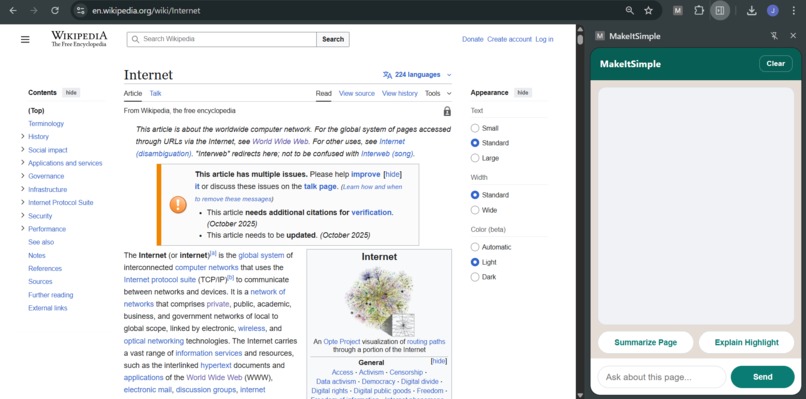Click the browser address bar URL
Viewport: 806px width, 399px height.
(x=146, y=10)
